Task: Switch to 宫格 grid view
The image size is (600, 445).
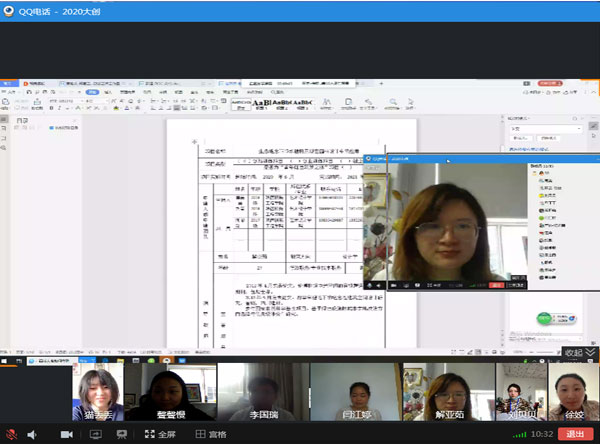Action: pos(208,435)
